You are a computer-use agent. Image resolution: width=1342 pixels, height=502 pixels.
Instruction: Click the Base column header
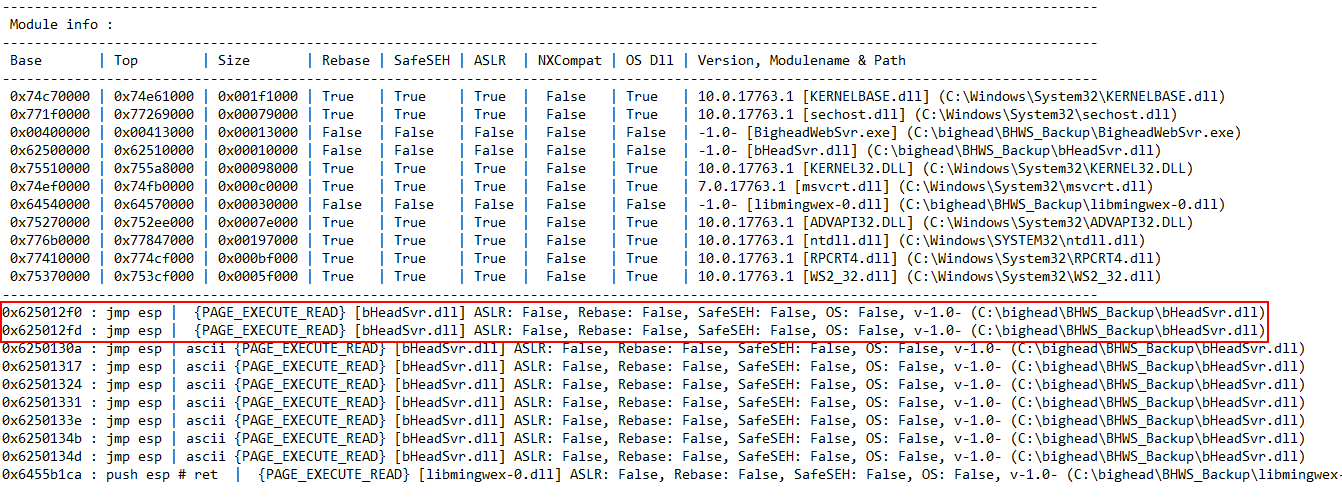point(27,60)
